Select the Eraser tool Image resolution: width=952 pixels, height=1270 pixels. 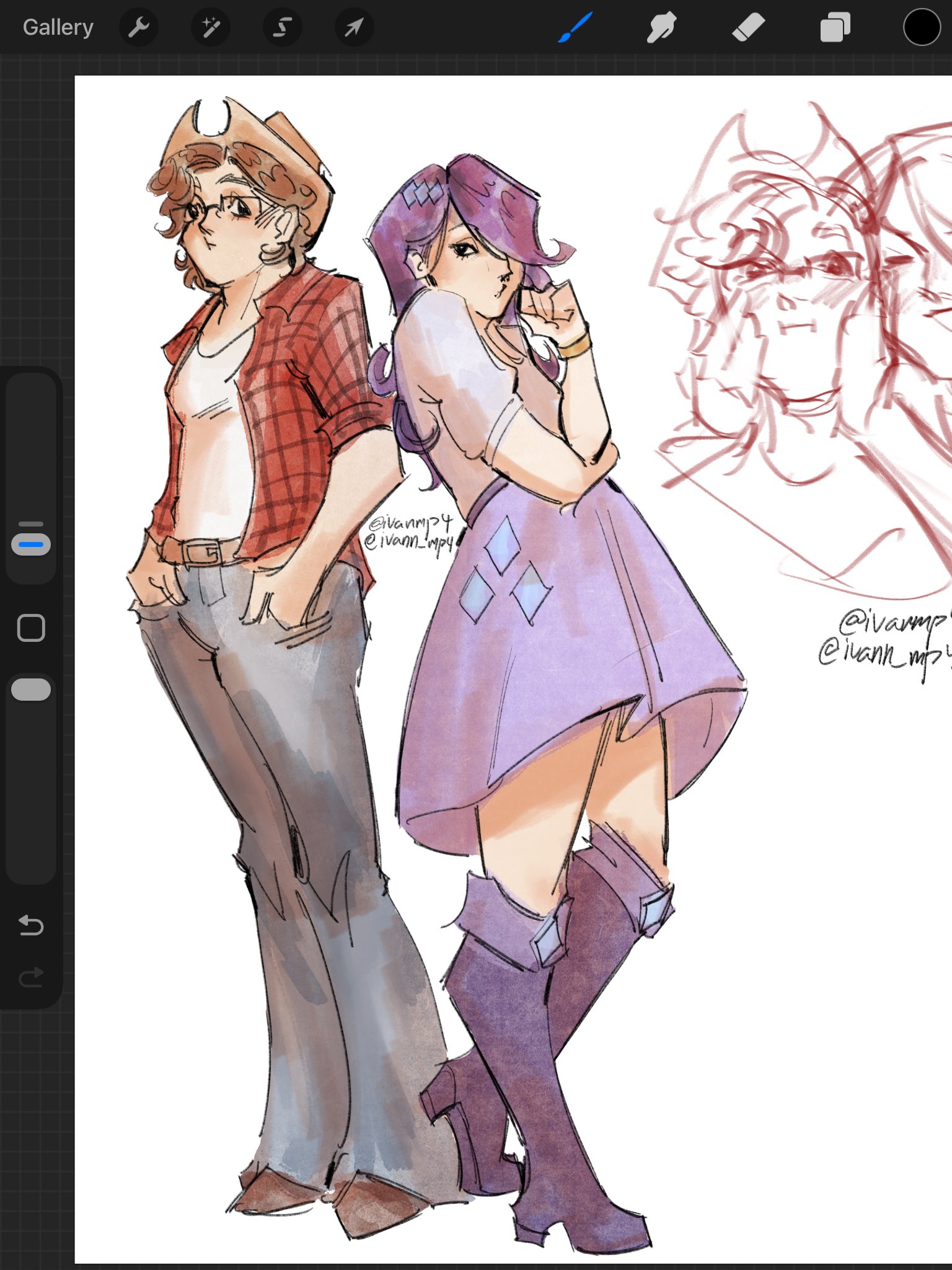(x=748, y=27)
